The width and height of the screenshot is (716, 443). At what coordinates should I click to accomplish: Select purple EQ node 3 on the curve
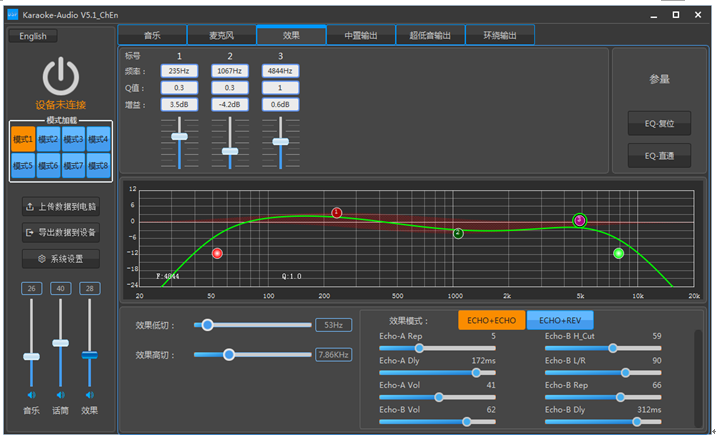coord(579,221)
